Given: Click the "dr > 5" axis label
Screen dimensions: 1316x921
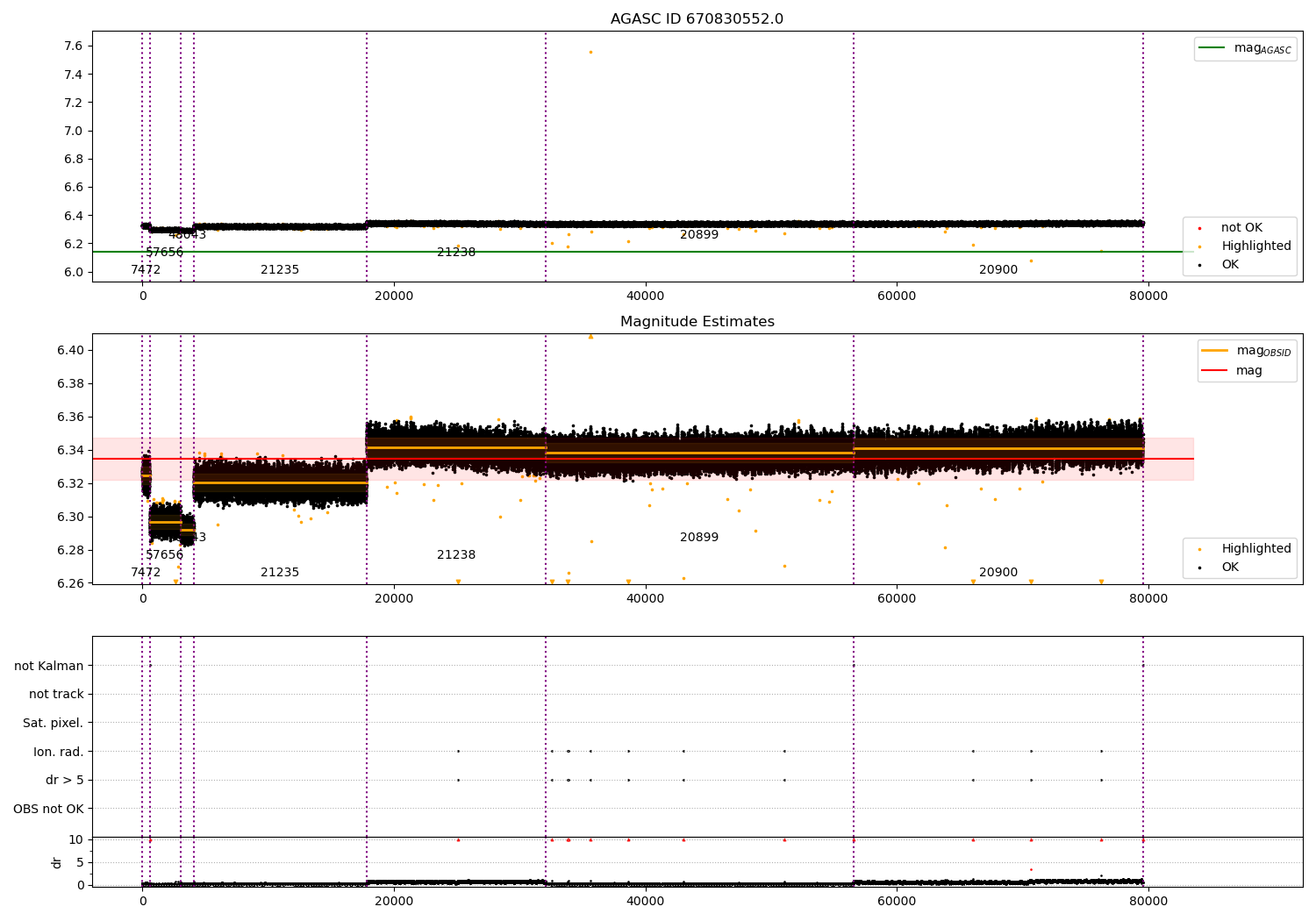Looking at the screenshot, I should click(65, 780).
